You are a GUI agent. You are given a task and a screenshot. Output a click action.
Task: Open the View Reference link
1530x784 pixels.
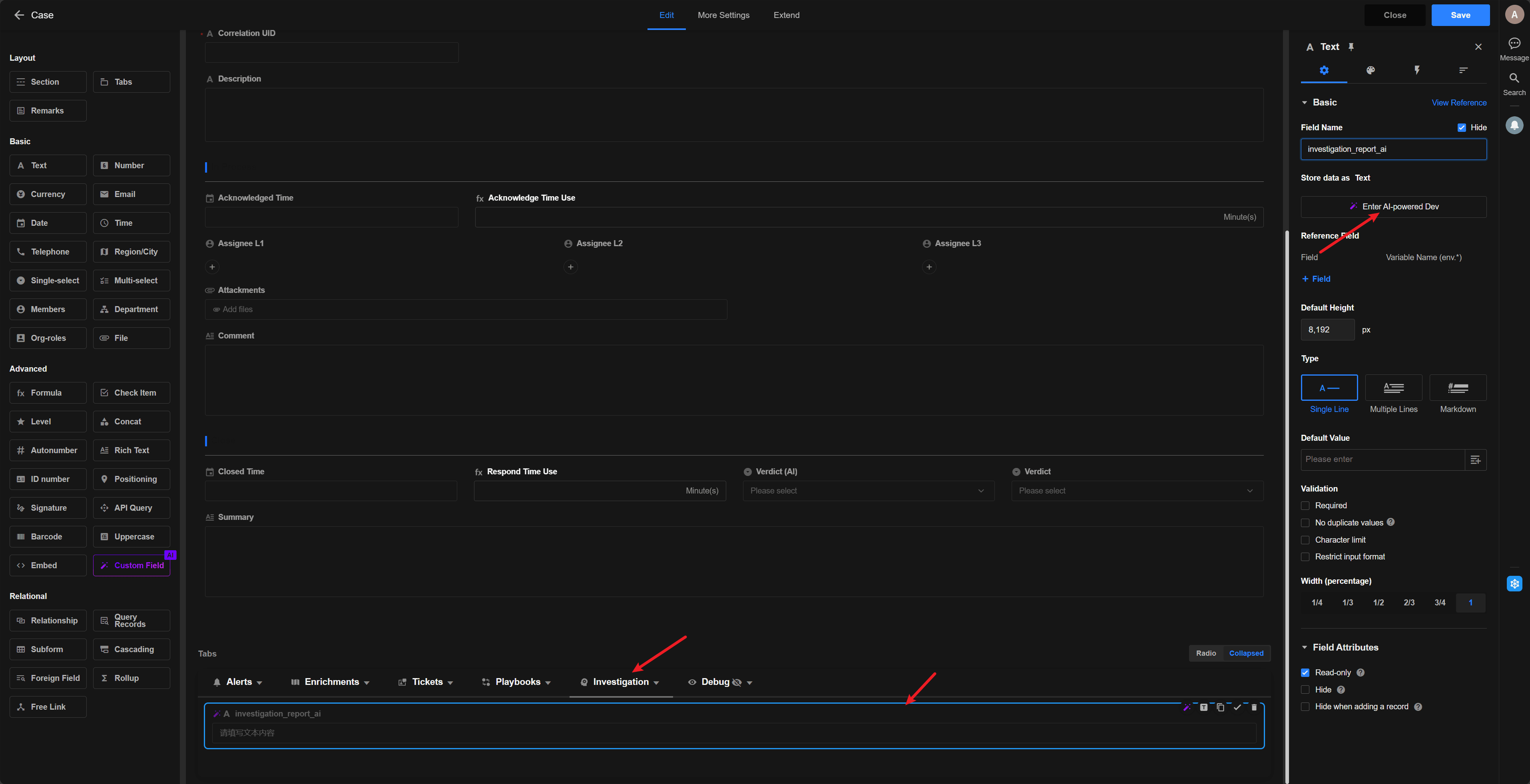(x=1459, y=103)
